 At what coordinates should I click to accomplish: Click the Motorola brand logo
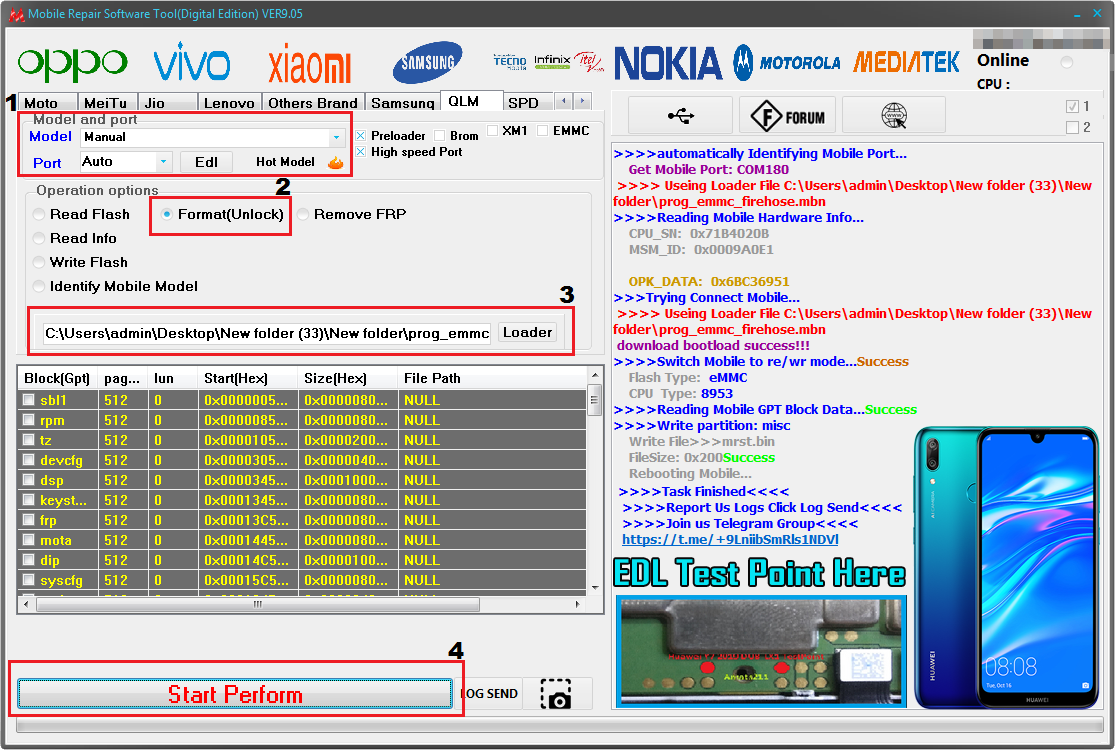click(786, 63)
